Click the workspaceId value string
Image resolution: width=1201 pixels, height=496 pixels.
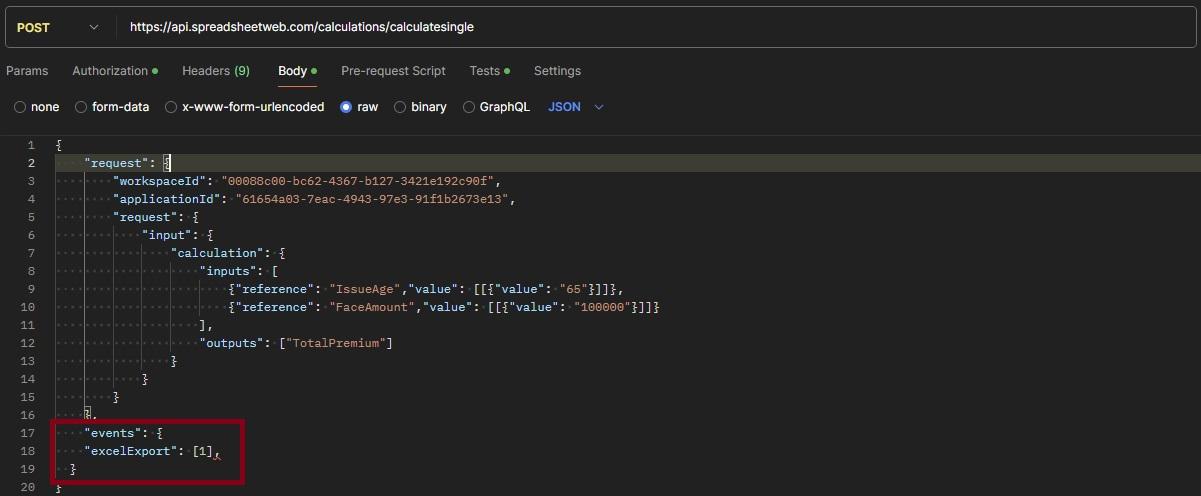(358, 181)
